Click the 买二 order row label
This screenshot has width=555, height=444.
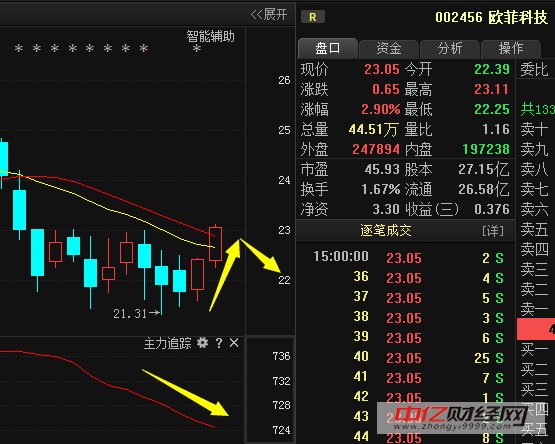(534, 370)
